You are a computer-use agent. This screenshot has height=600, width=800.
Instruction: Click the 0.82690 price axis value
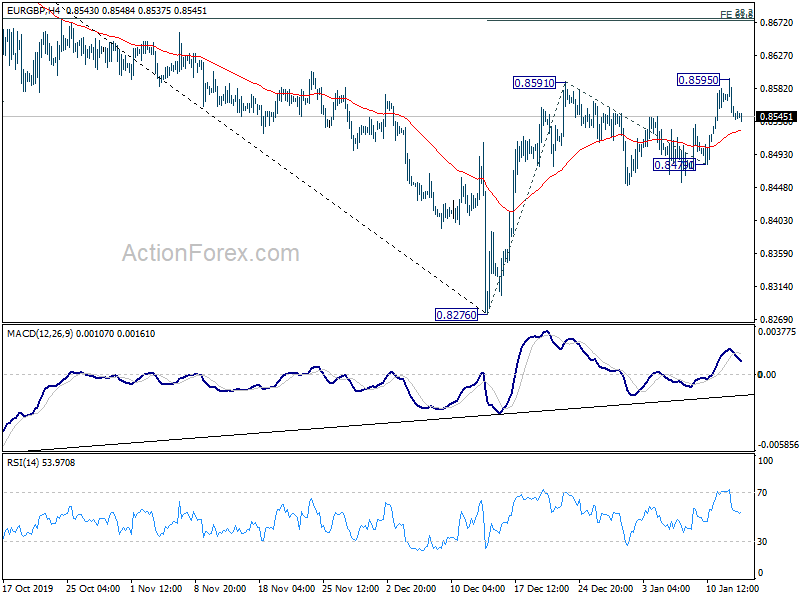coord(777,319)
